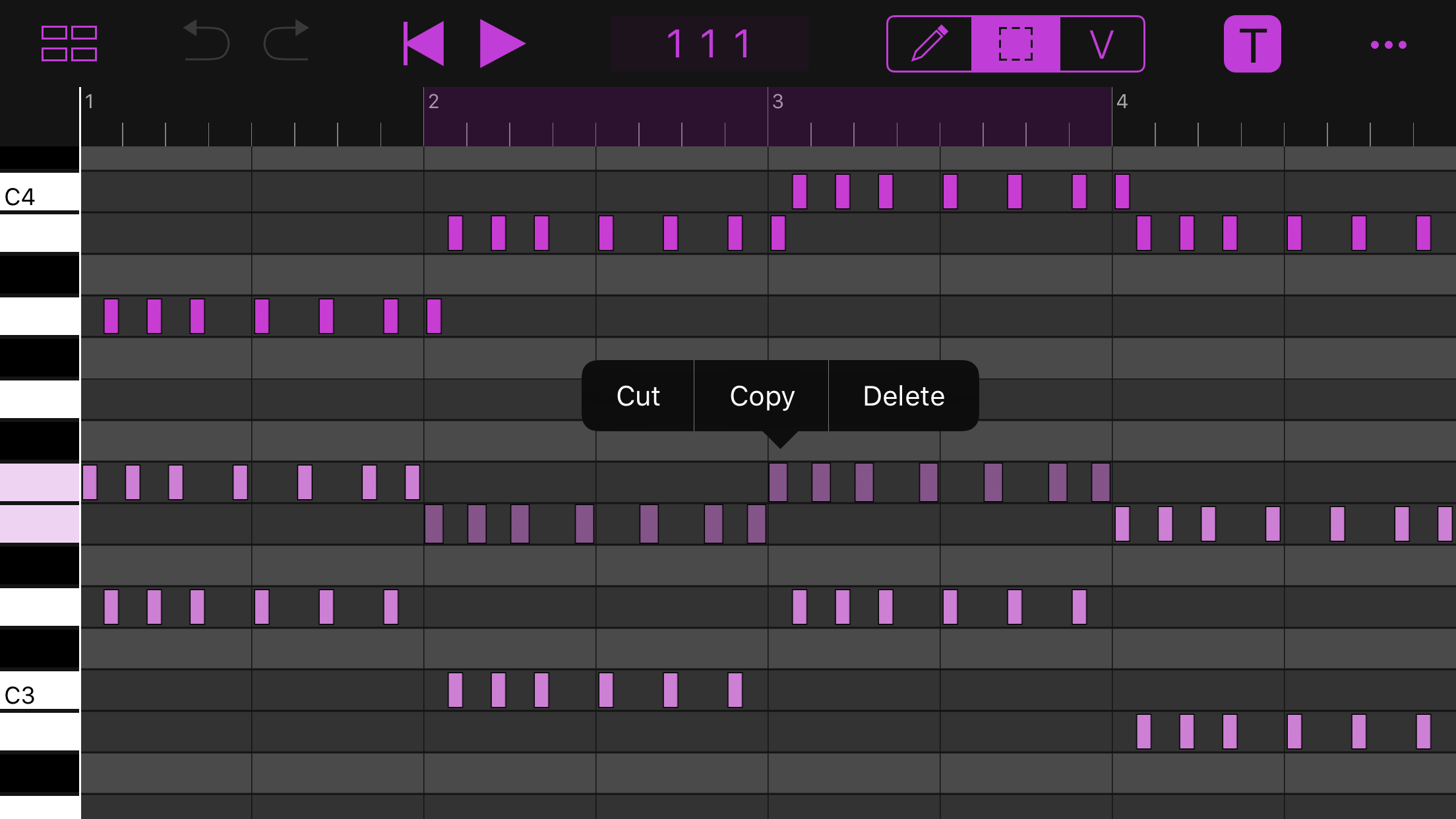Tap the highlighted light-purple upper piano key

(40, 482)
